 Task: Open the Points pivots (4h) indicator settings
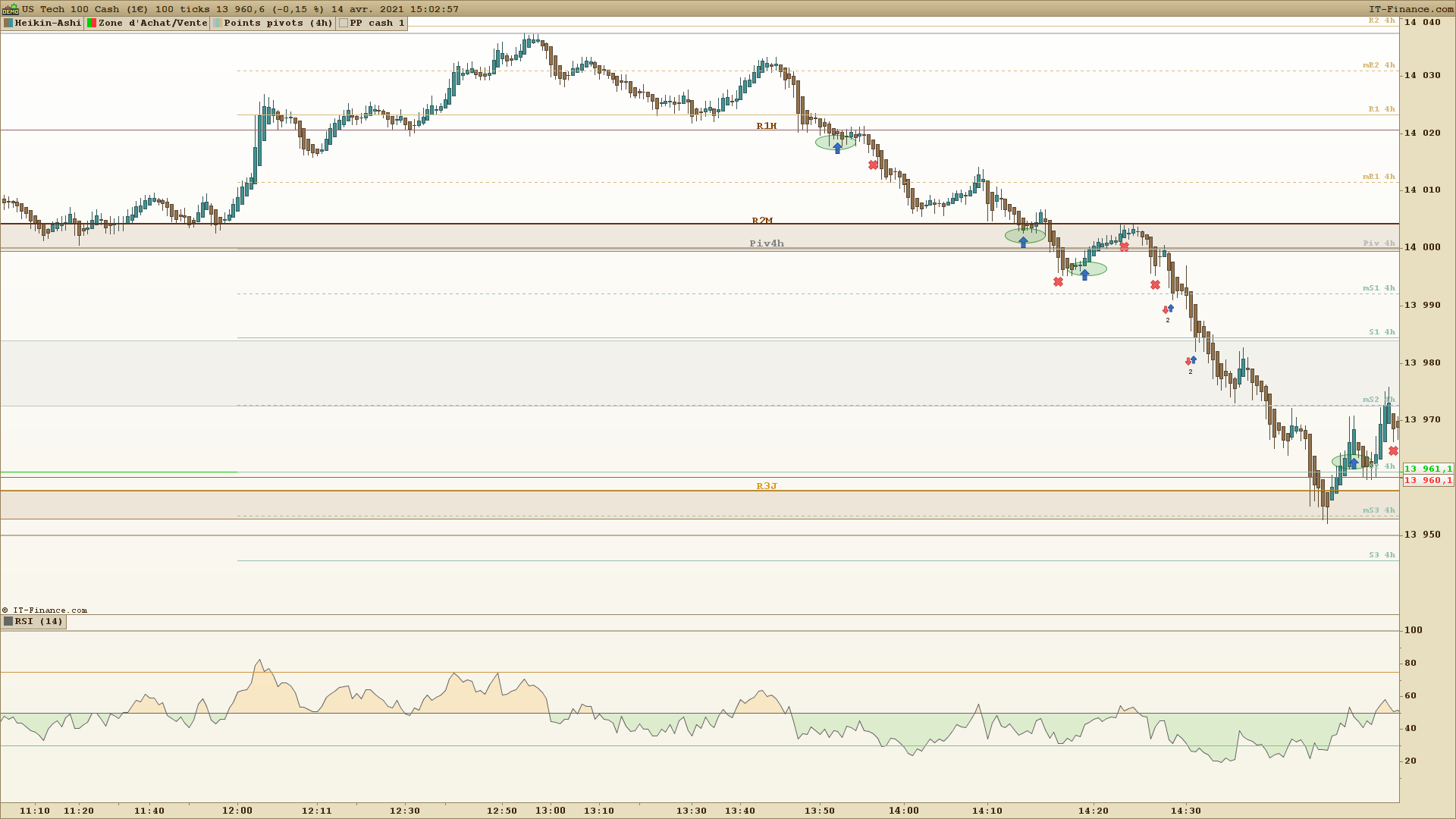click(278, 23)
